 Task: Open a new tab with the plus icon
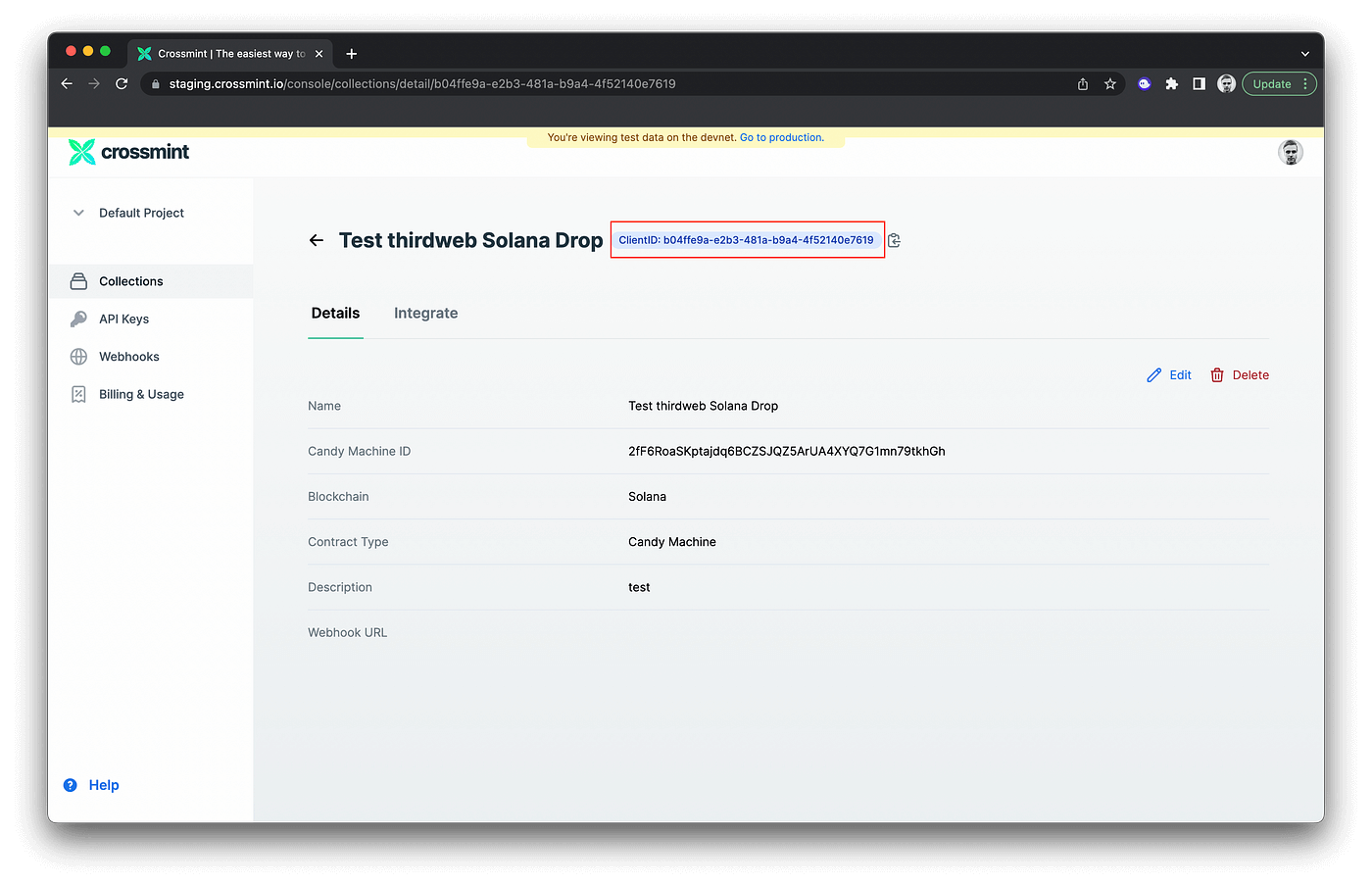click(352, 54)
